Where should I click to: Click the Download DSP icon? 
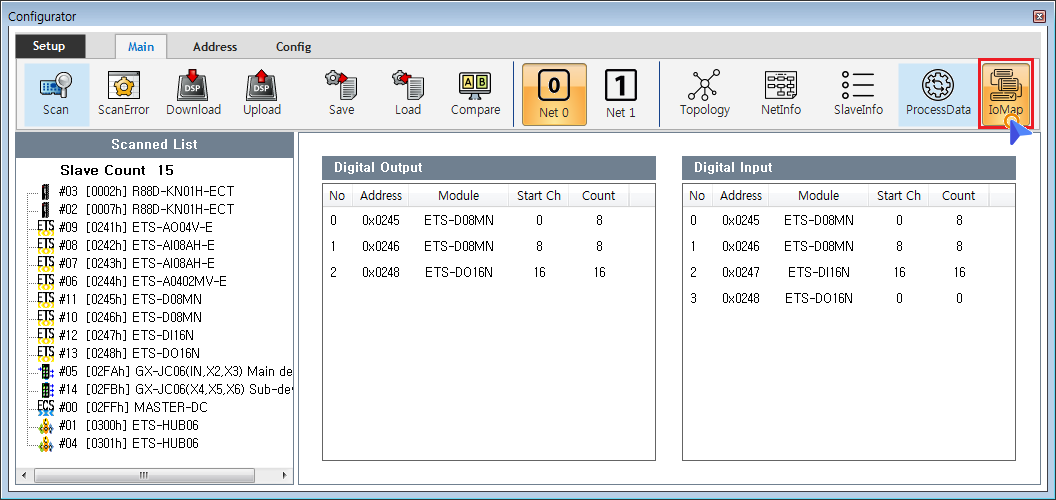tap(193, 94)
